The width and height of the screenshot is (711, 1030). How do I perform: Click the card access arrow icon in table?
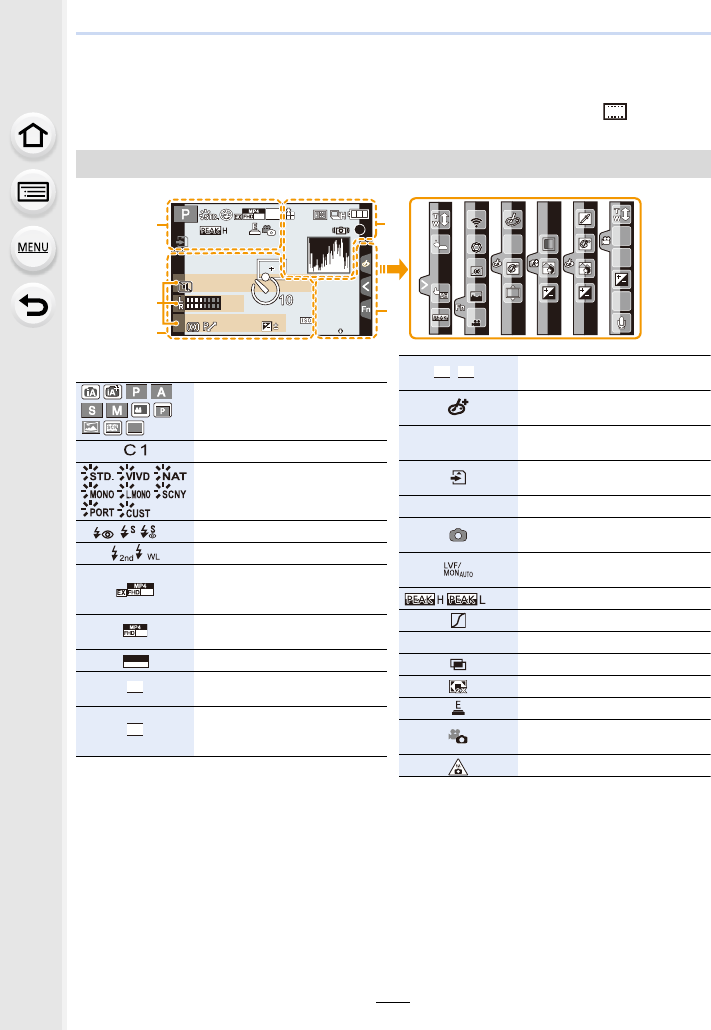(x=458, y=478)
